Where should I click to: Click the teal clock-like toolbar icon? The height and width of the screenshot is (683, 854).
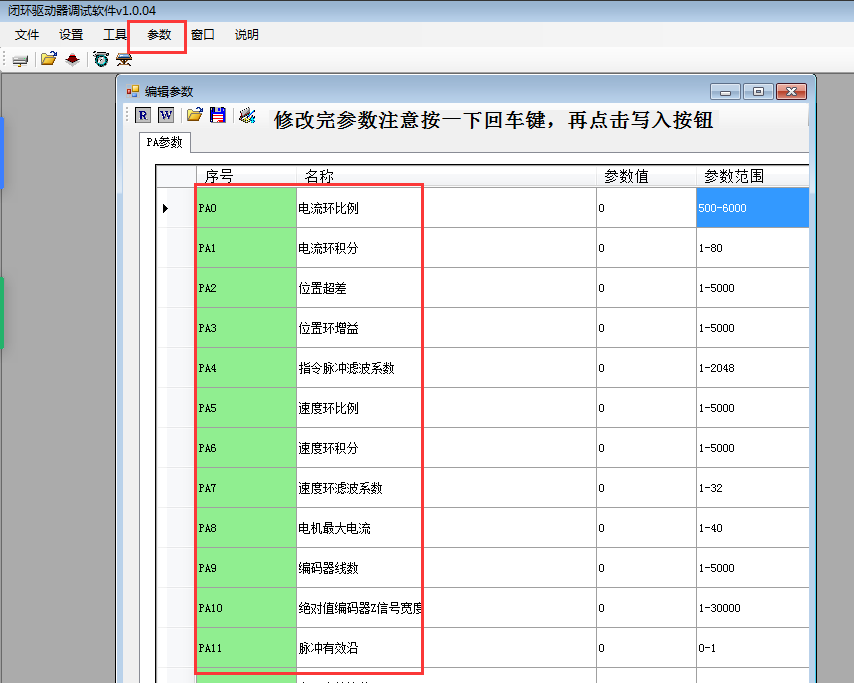(101, 59)
